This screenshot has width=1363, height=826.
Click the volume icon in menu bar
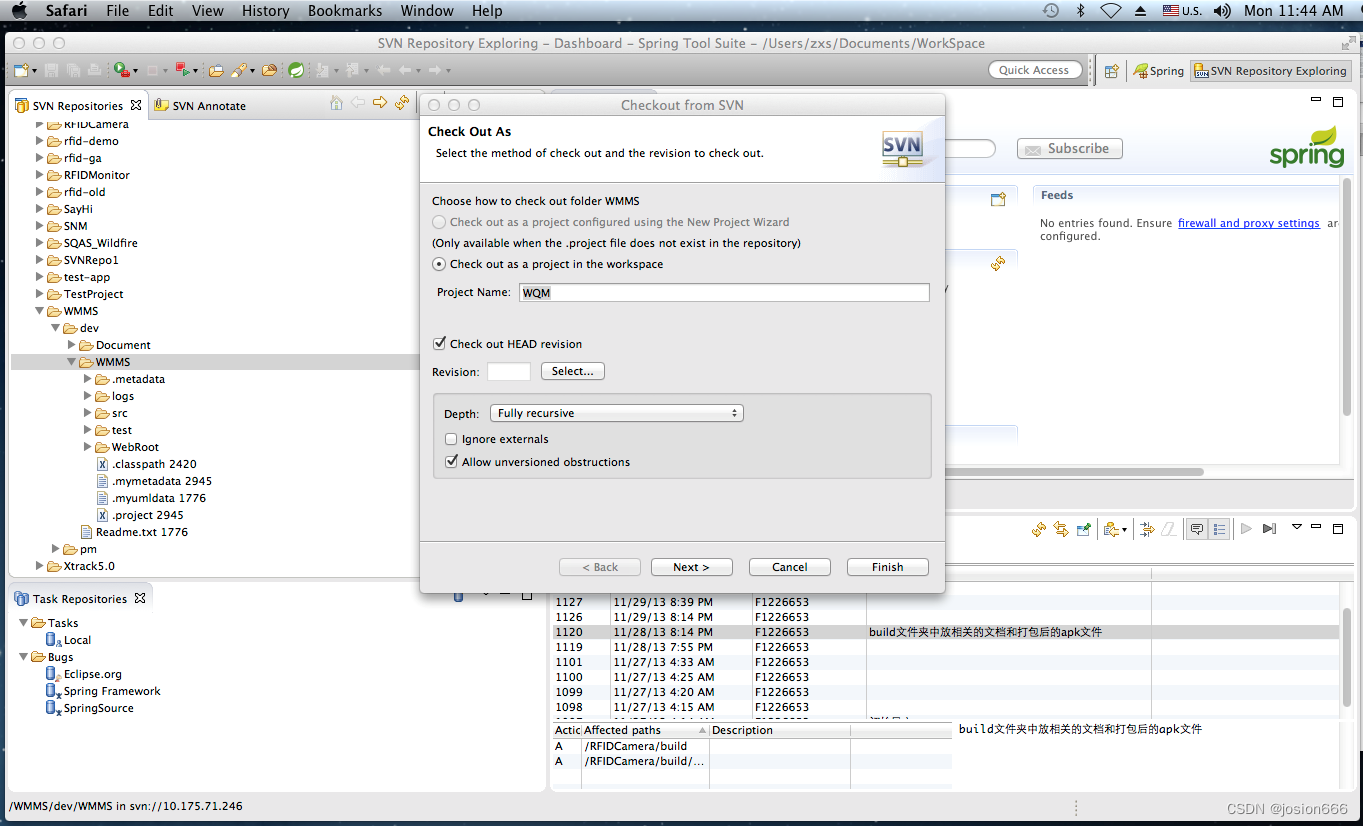pyautogui.click(x=1222, y=11)
